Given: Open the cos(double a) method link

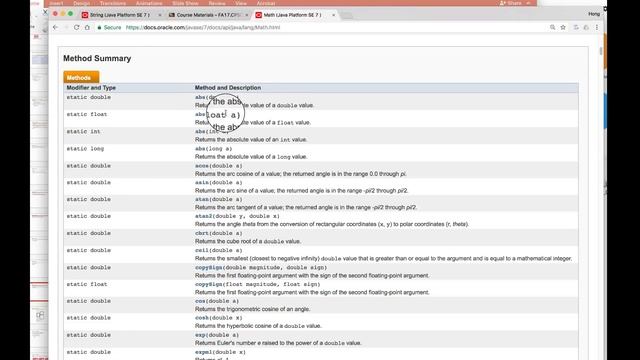Looking at the screenshot, I should (200, 301).
